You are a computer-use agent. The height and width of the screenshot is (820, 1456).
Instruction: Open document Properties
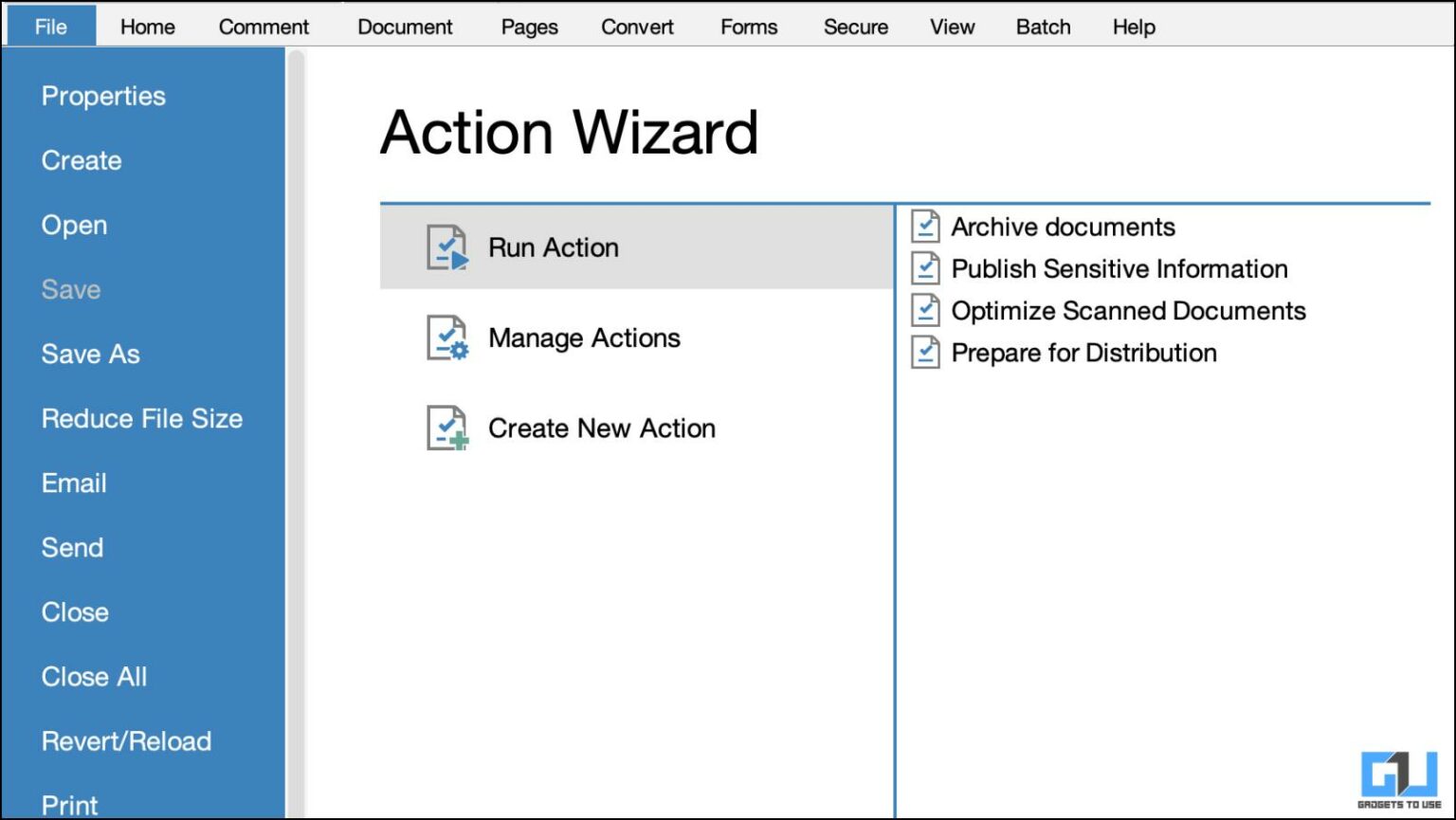pyautogui.click(x=103, y=96)
